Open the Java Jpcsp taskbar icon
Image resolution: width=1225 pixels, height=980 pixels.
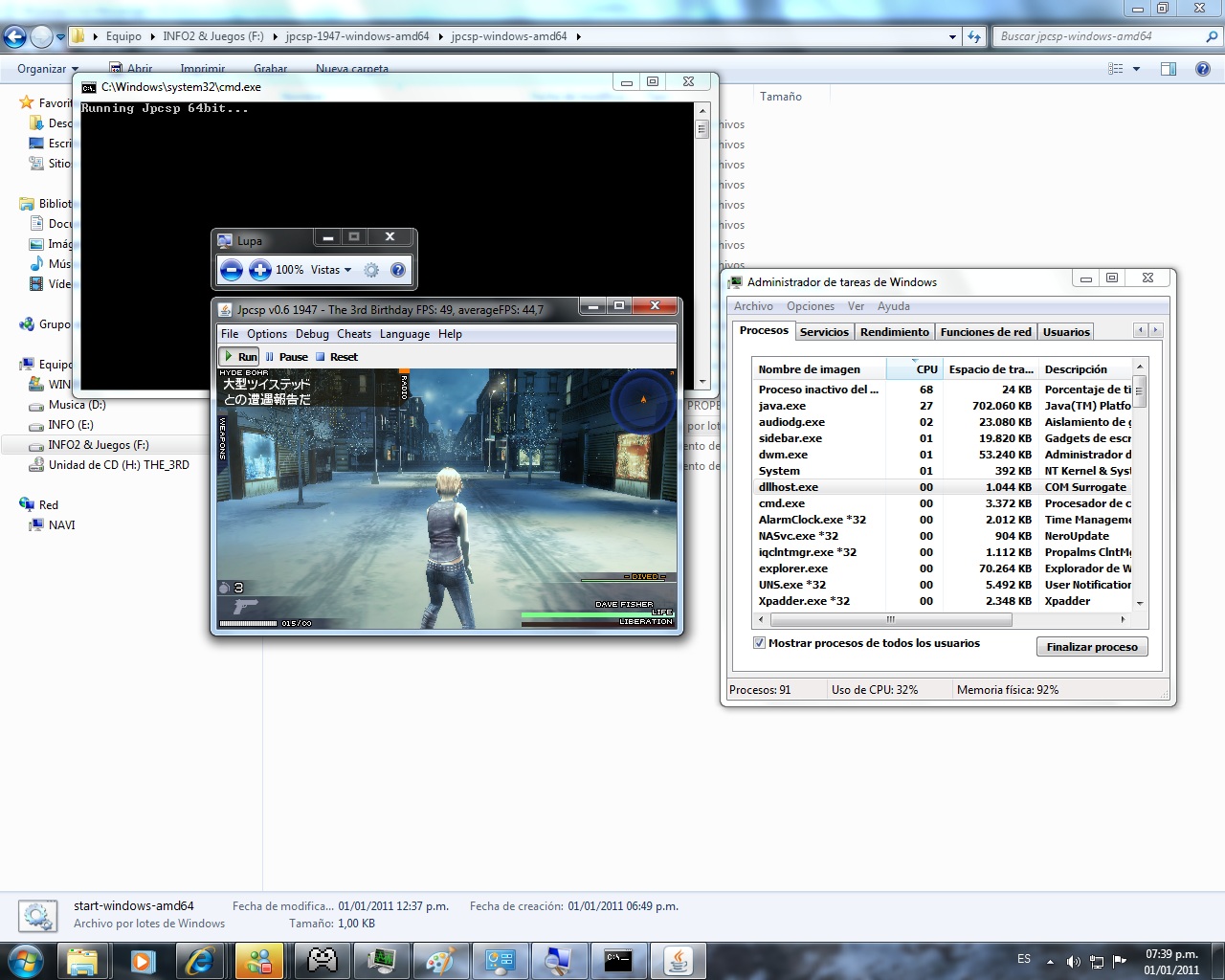coord(678,960)
